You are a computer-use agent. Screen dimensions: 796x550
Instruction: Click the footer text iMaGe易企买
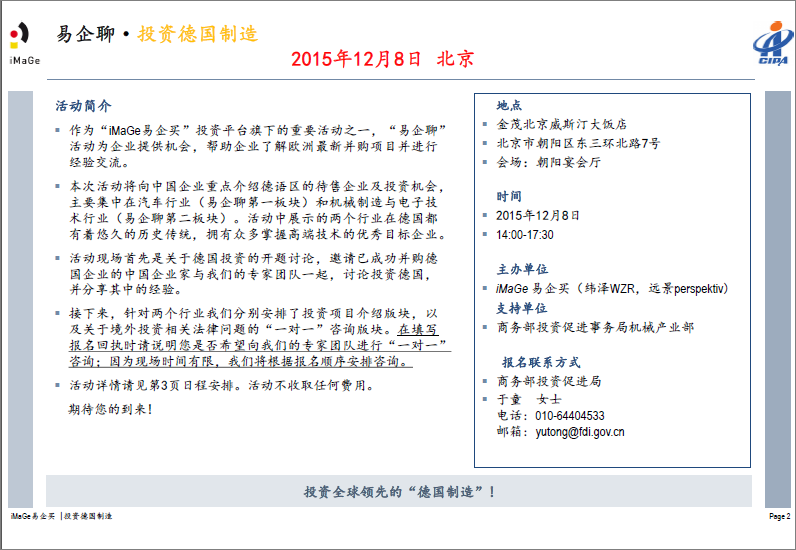point(32,517)
